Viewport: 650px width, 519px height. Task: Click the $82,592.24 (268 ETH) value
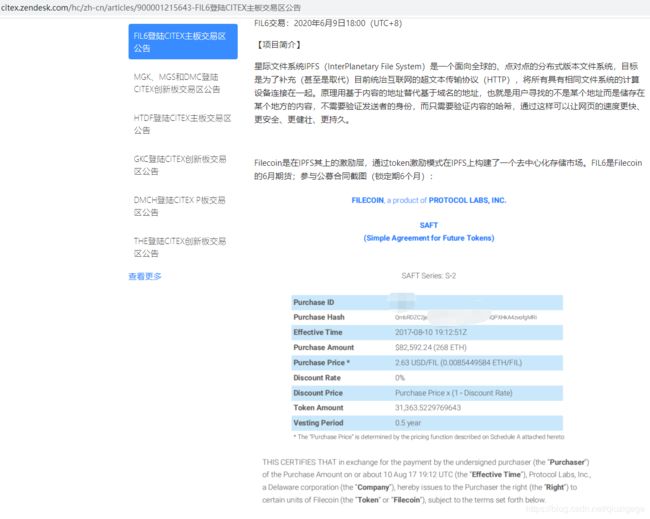pyautogui.click(x=431, y=347)
